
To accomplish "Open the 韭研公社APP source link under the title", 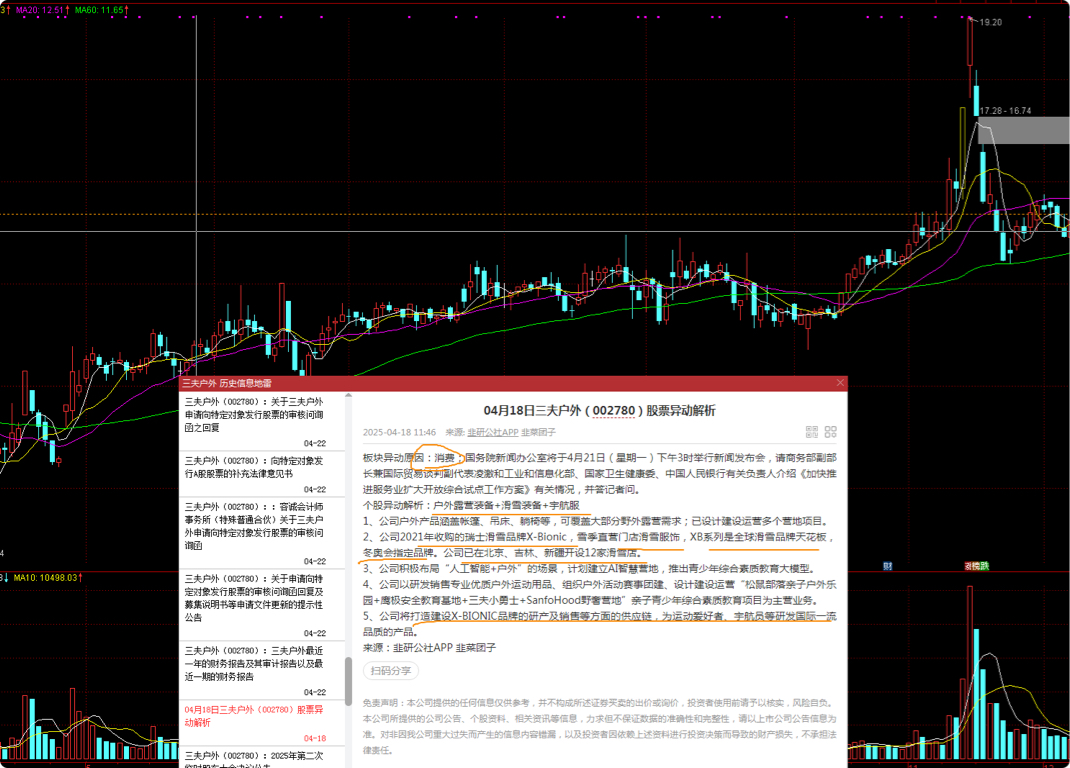I will point(493,432).
